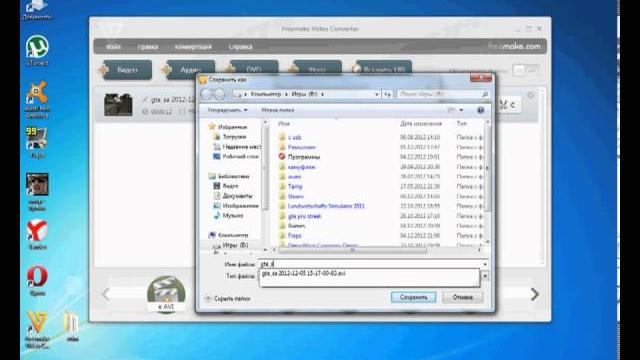Open the view options dropdown arrow
The height and width of the screenshot is (360, 640).
pyautogui.click(x=461, y=110)
